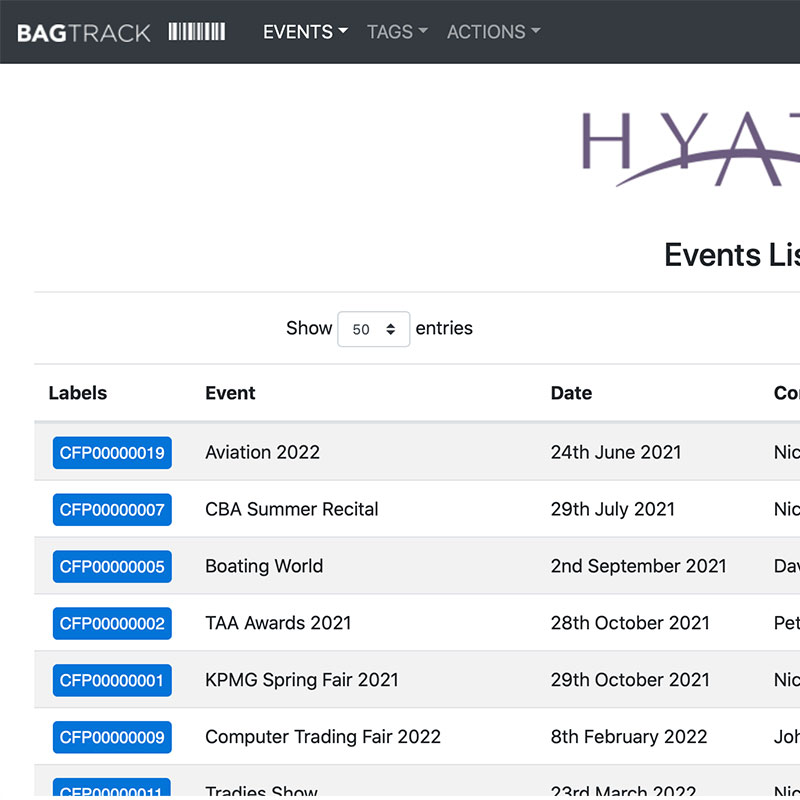
Task: Click the BagTrack logo in navbar
Action: coord(84,32)
